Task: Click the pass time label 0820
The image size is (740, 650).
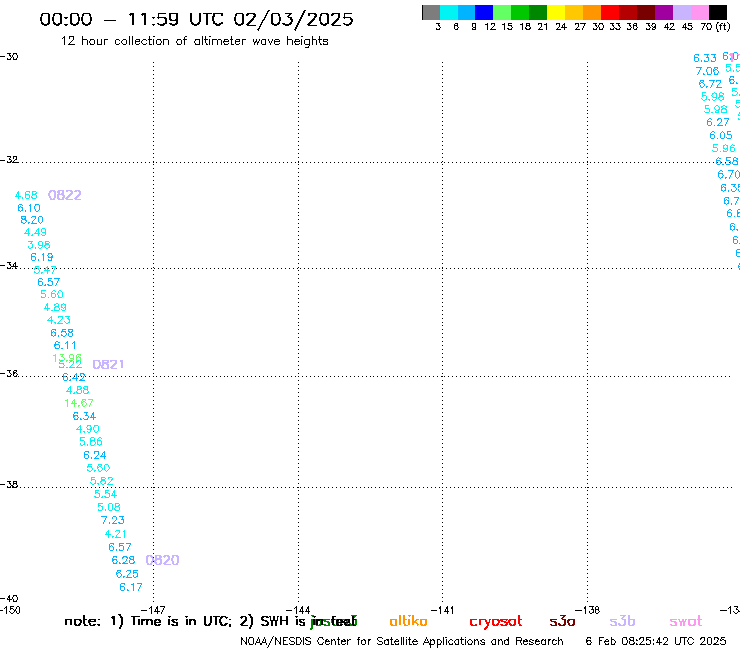Action: coord(162,560)
